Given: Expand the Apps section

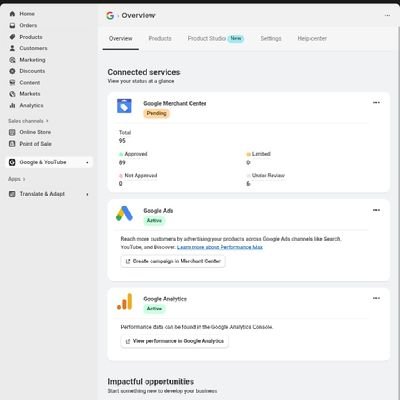Looking at the screenshot, I should pyautogui.click(x=17, y=179).
